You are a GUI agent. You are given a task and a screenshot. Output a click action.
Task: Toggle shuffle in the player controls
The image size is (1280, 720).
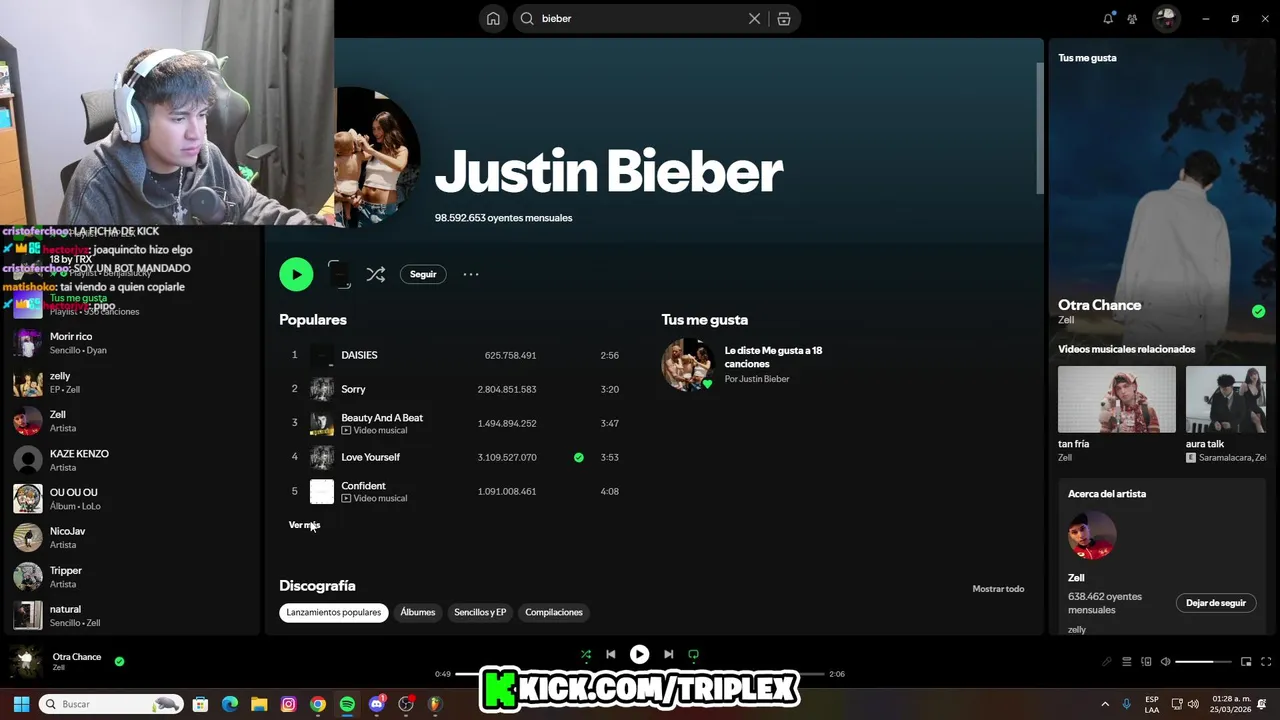coord(586,654)
